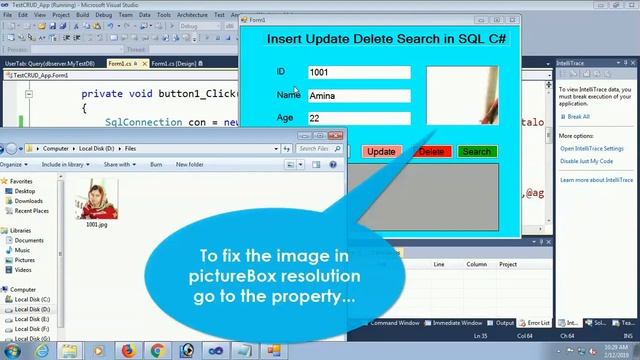Click Internet Explorer icon in the taskbar
640x360 pixels.
pyautogui.click(x=42, y=351)
